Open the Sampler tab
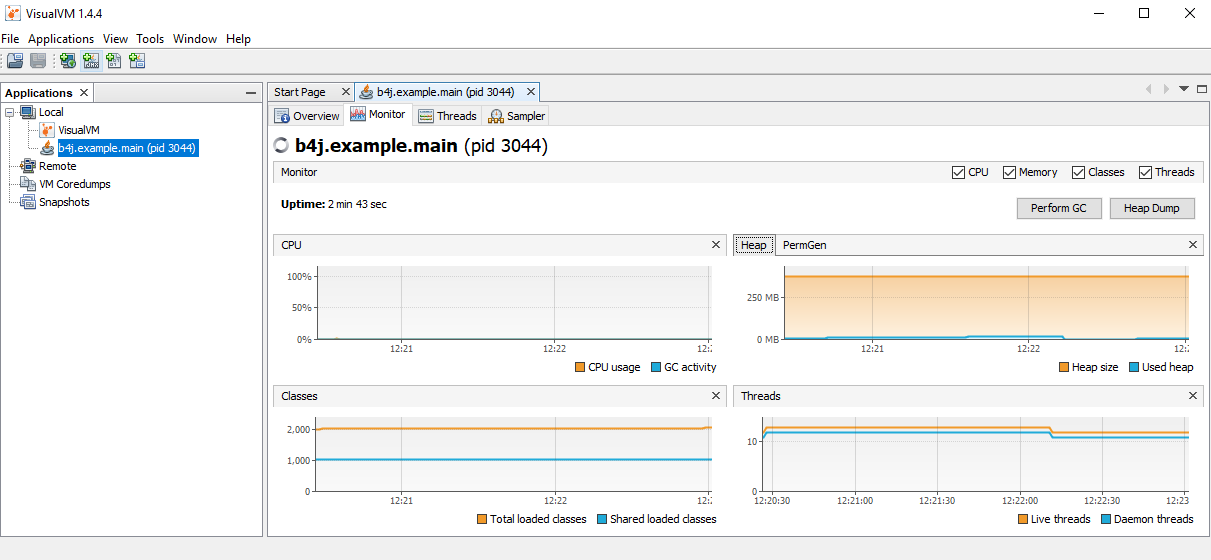 tap(517, 116)
